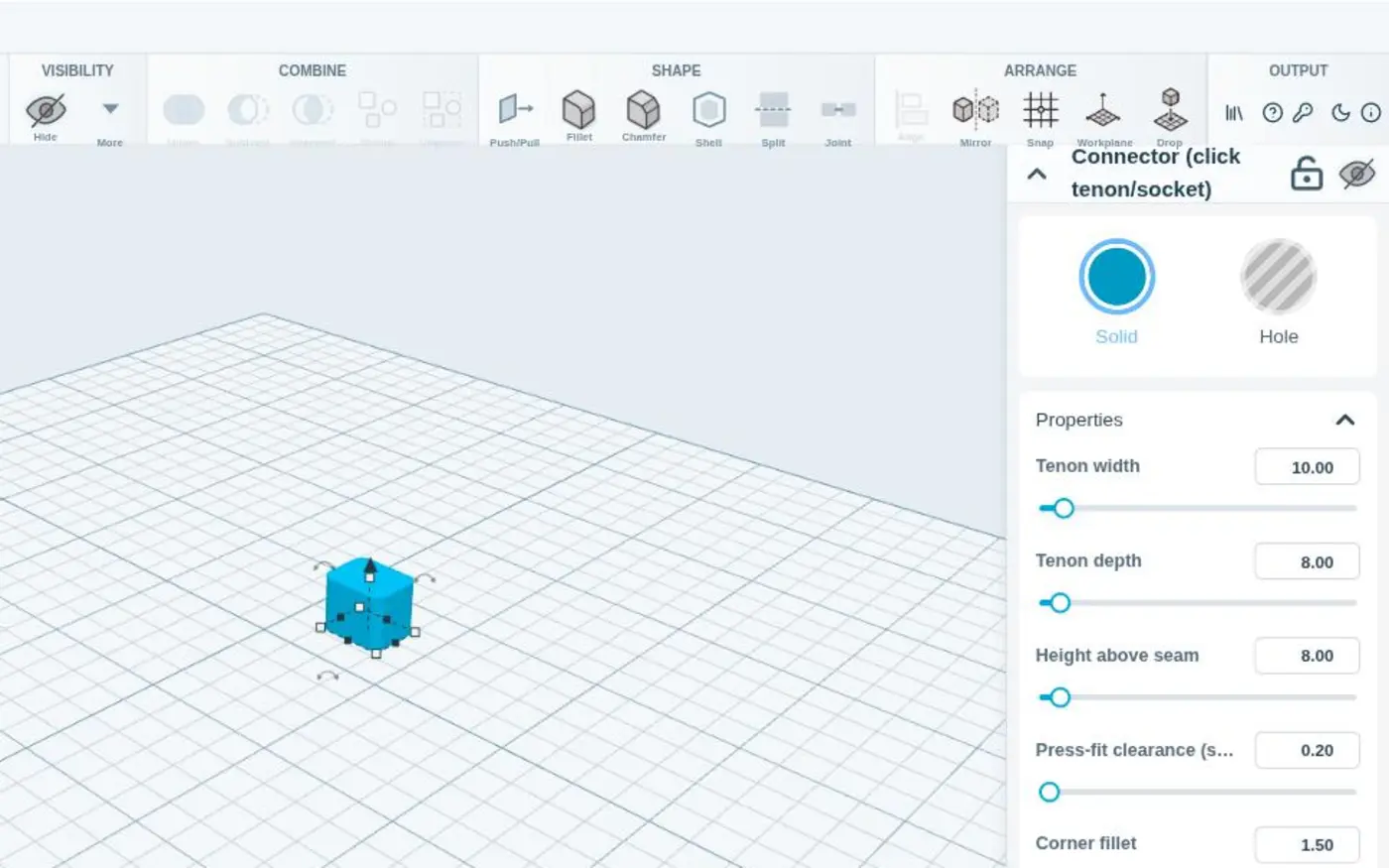Click the SHAPE group heading

point(676,70)
